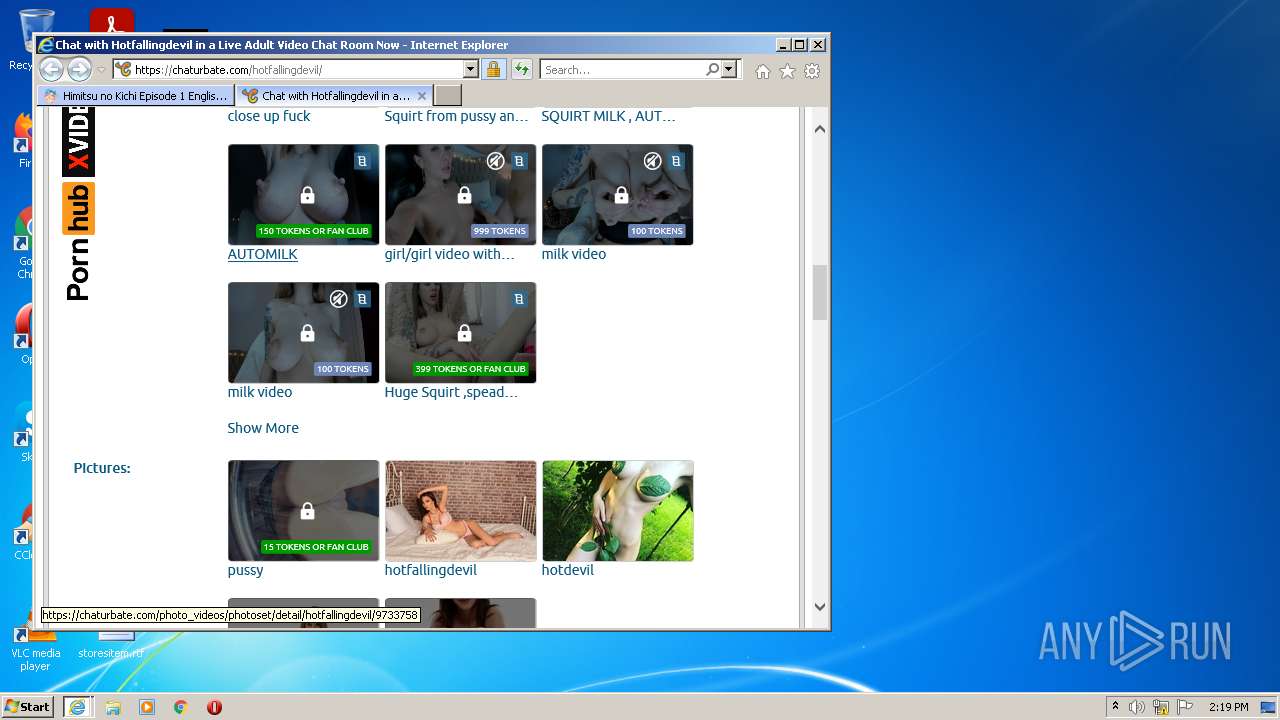Click the Pornhub logo banner on sidebar

coord(78,241)
